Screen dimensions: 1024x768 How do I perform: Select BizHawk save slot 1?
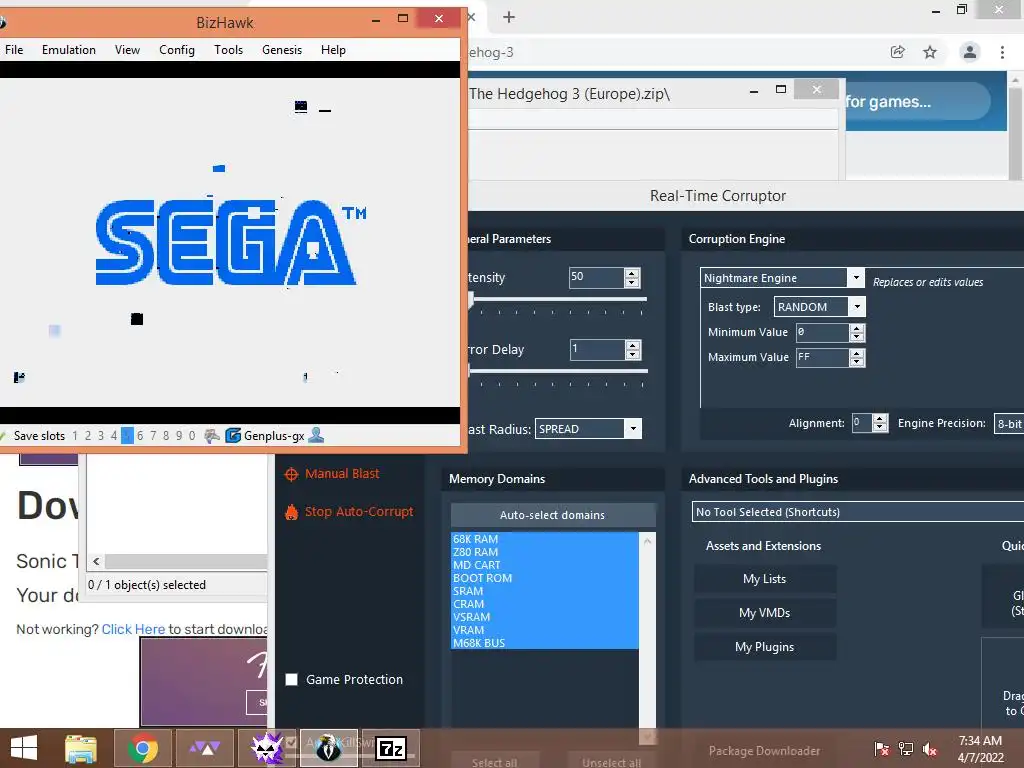pyautogui.click(x=75, y=436)
